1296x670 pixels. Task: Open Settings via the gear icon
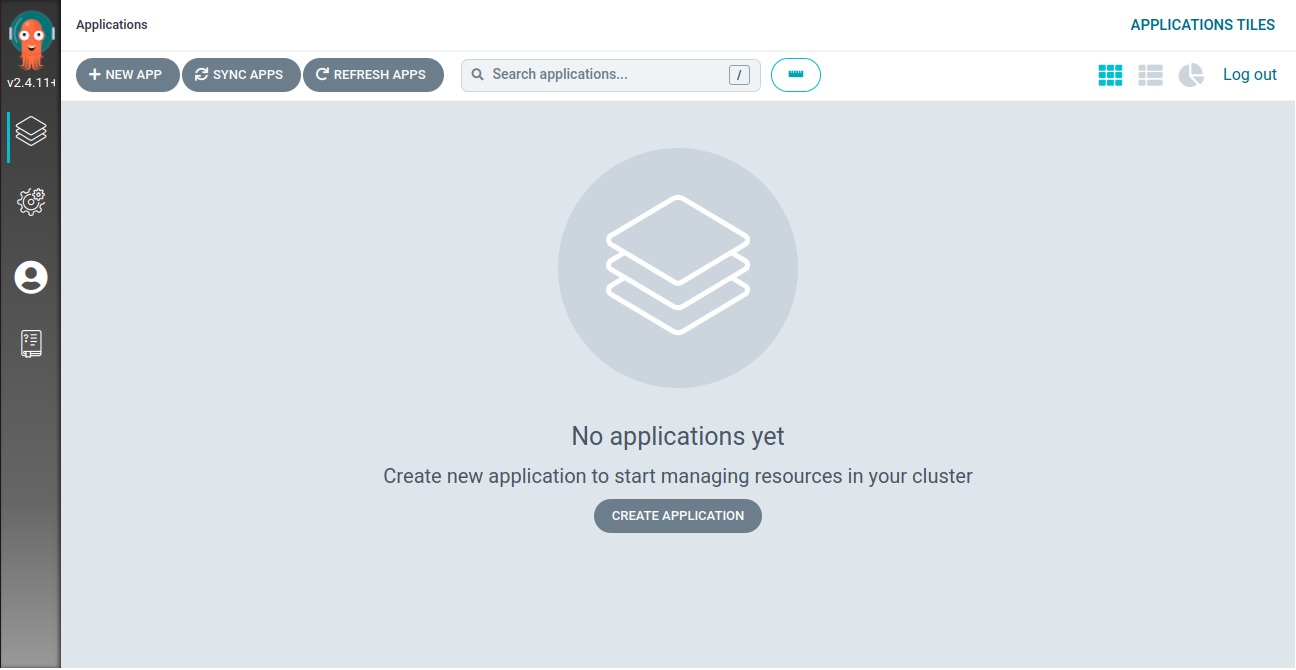tap(31, 202)
